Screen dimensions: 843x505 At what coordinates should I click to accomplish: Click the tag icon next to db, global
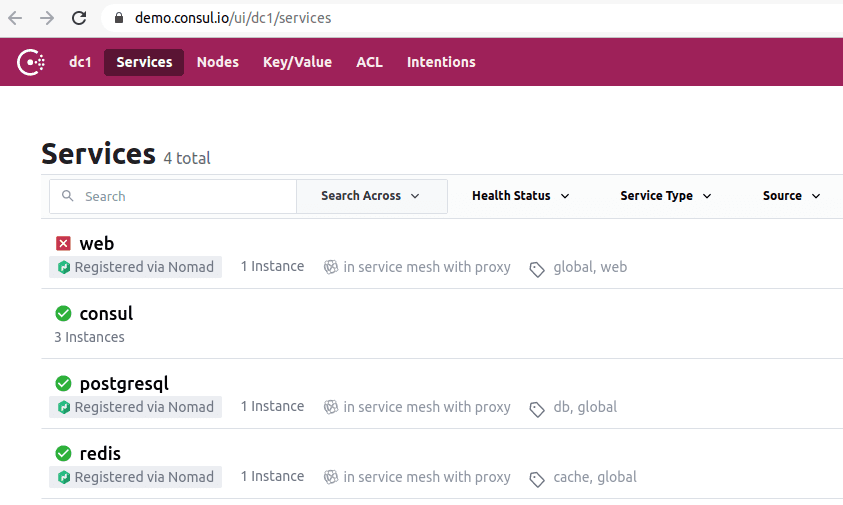[537, 409]
